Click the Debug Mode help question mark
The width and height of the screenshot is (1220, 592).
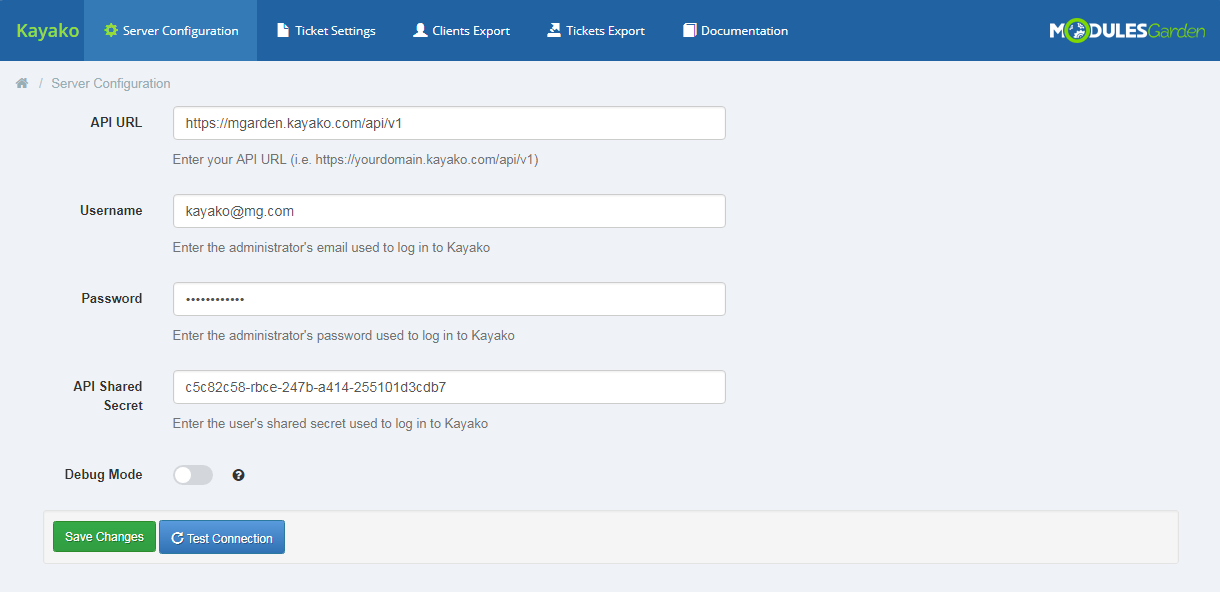pyautogui.click(x=238, y=475)
